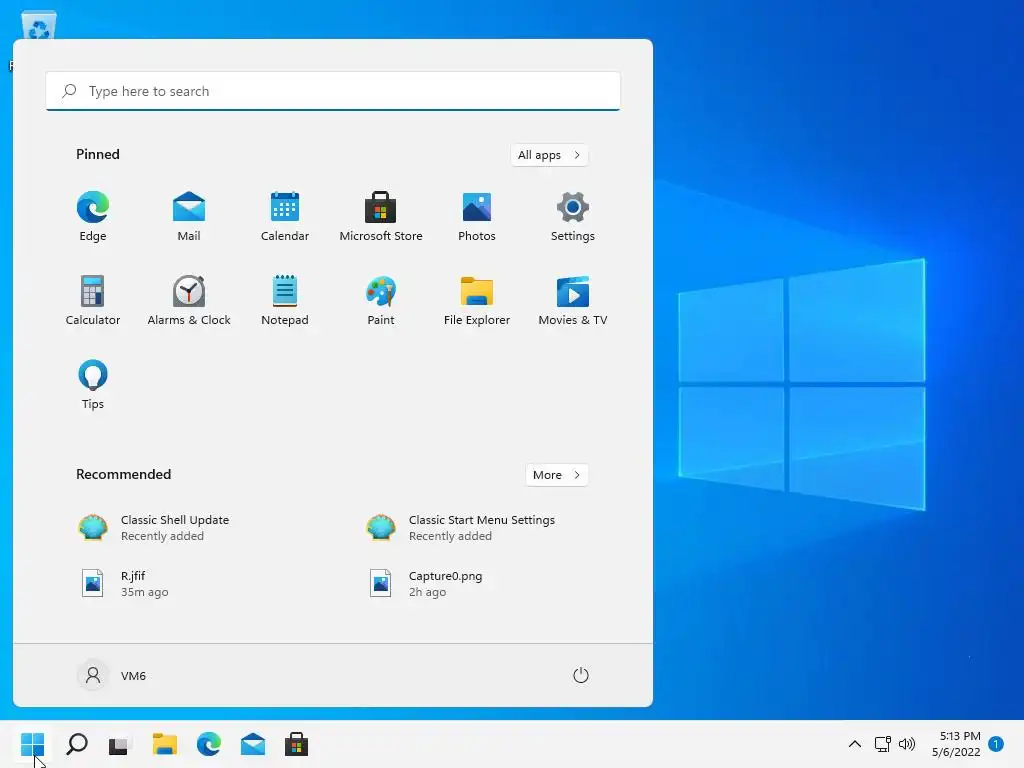
Task: Open the VM6 user account menu
Action: (112, 675)
